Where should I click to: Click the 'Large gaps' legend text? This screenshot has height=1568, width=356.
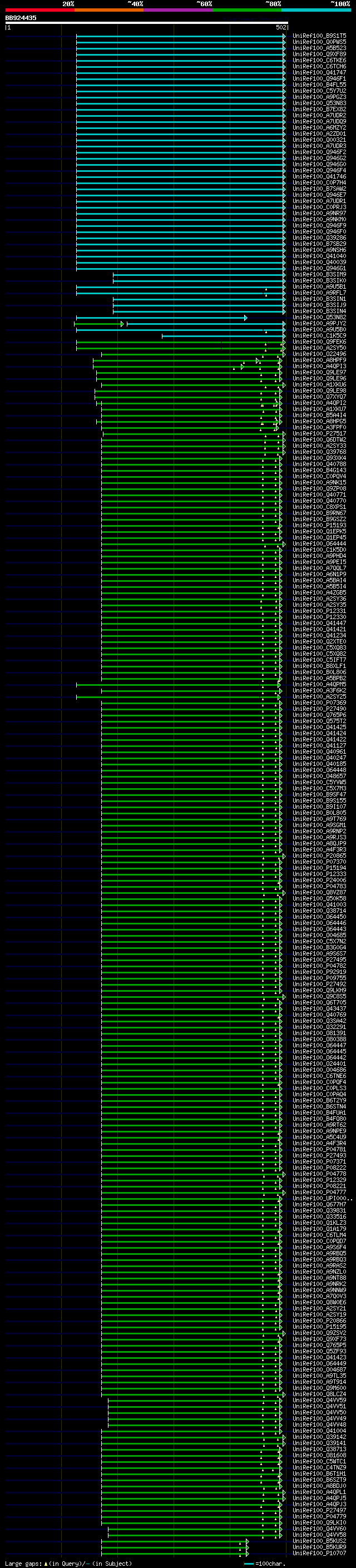[x=23, y=1563]
